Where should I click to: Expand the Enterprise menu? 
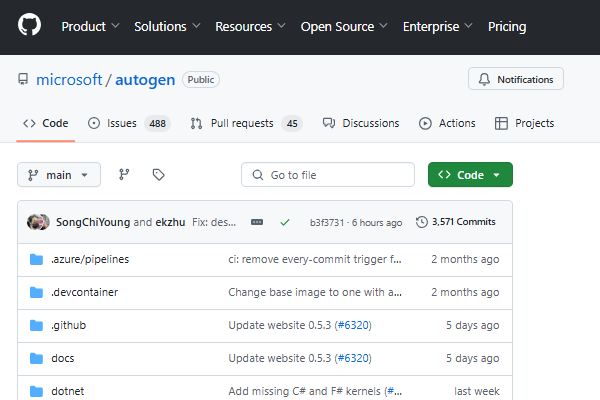click(438, 26)
